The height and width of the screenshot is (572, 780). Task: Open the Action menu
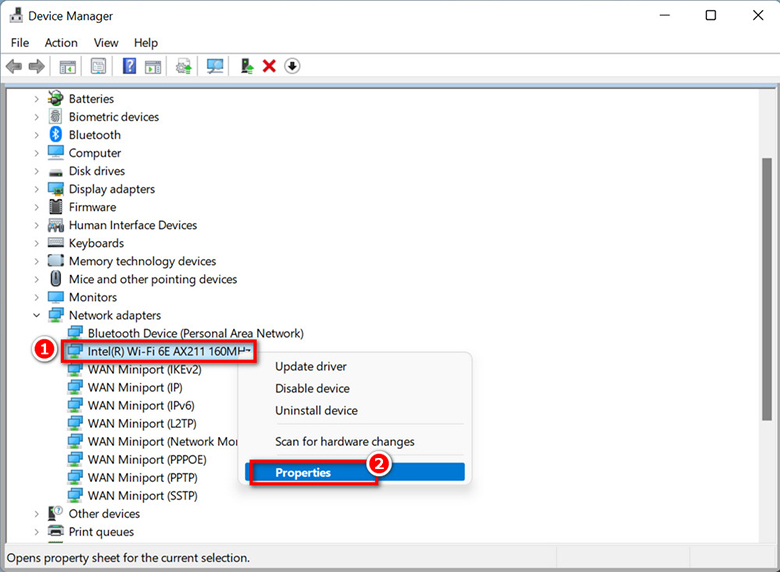61,43
